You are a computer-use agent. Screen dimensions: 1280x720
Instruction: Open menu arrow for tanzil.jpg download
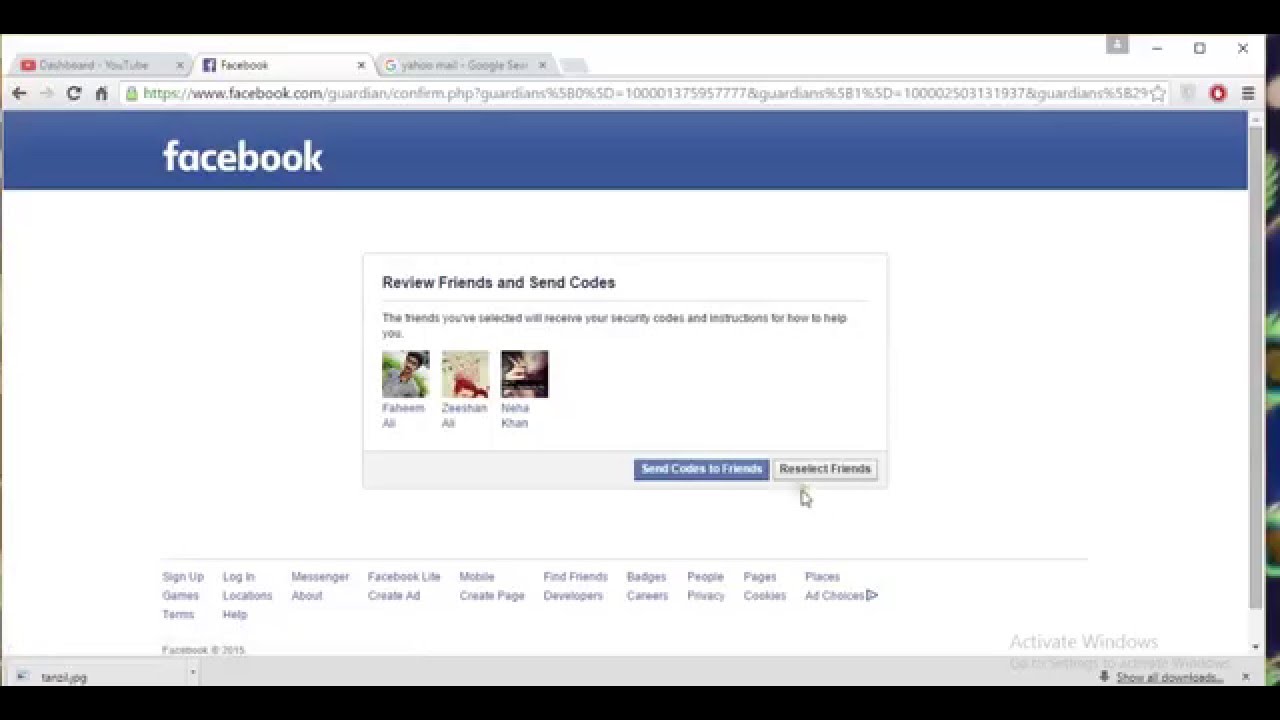[x=192, y=673]
